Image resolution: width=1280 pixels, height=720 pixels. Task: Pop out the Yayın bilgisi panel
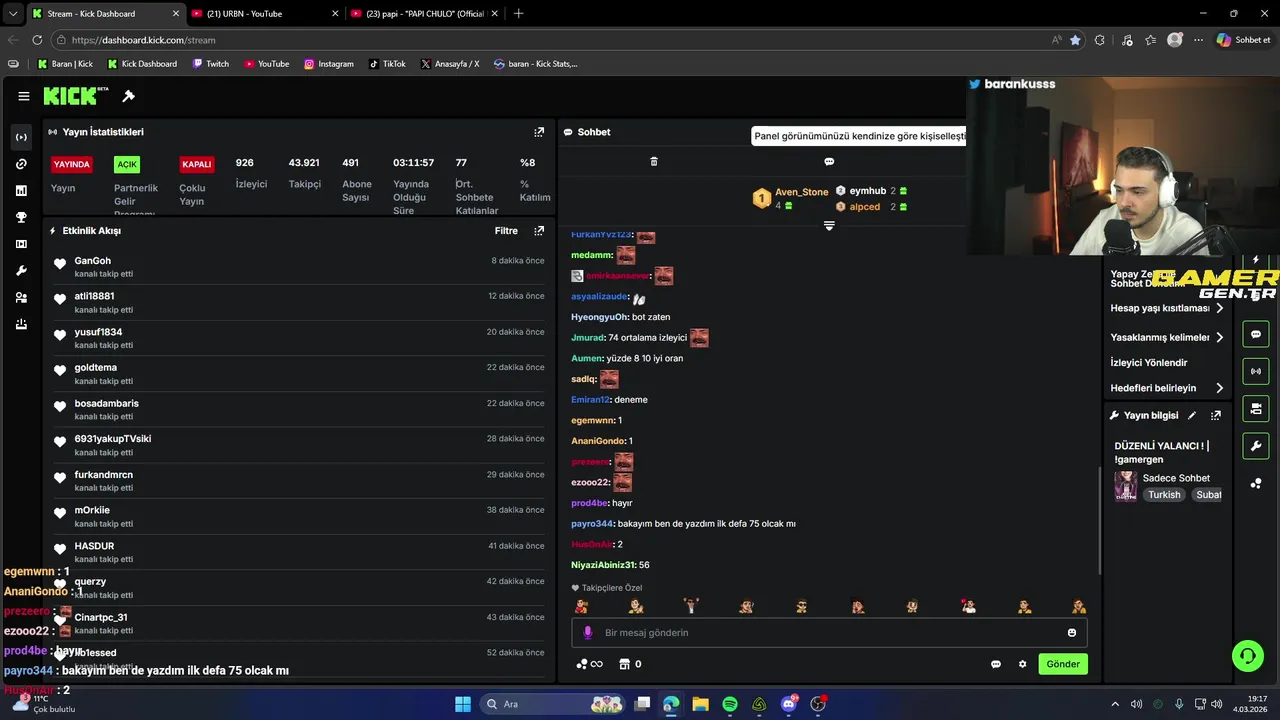click(1216, 415)
